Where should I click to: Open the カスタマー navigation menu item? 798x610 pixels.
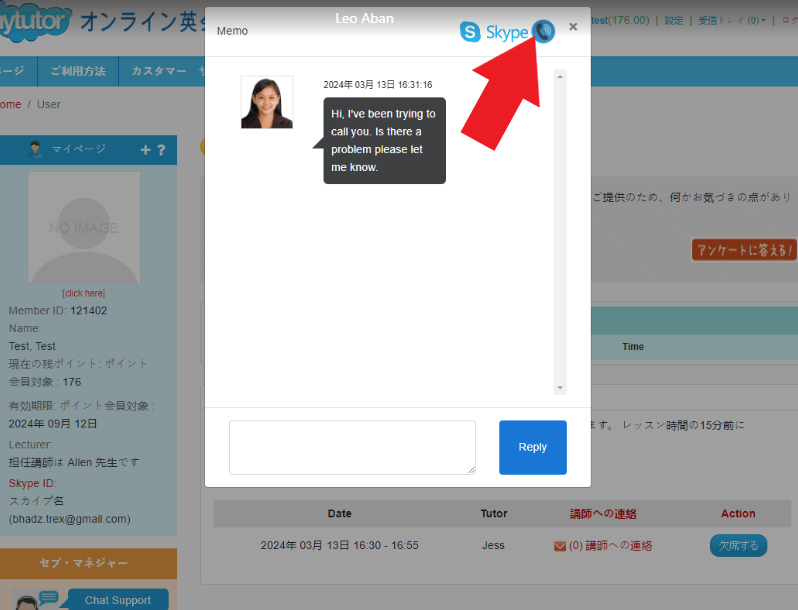[x=159, y=71]
